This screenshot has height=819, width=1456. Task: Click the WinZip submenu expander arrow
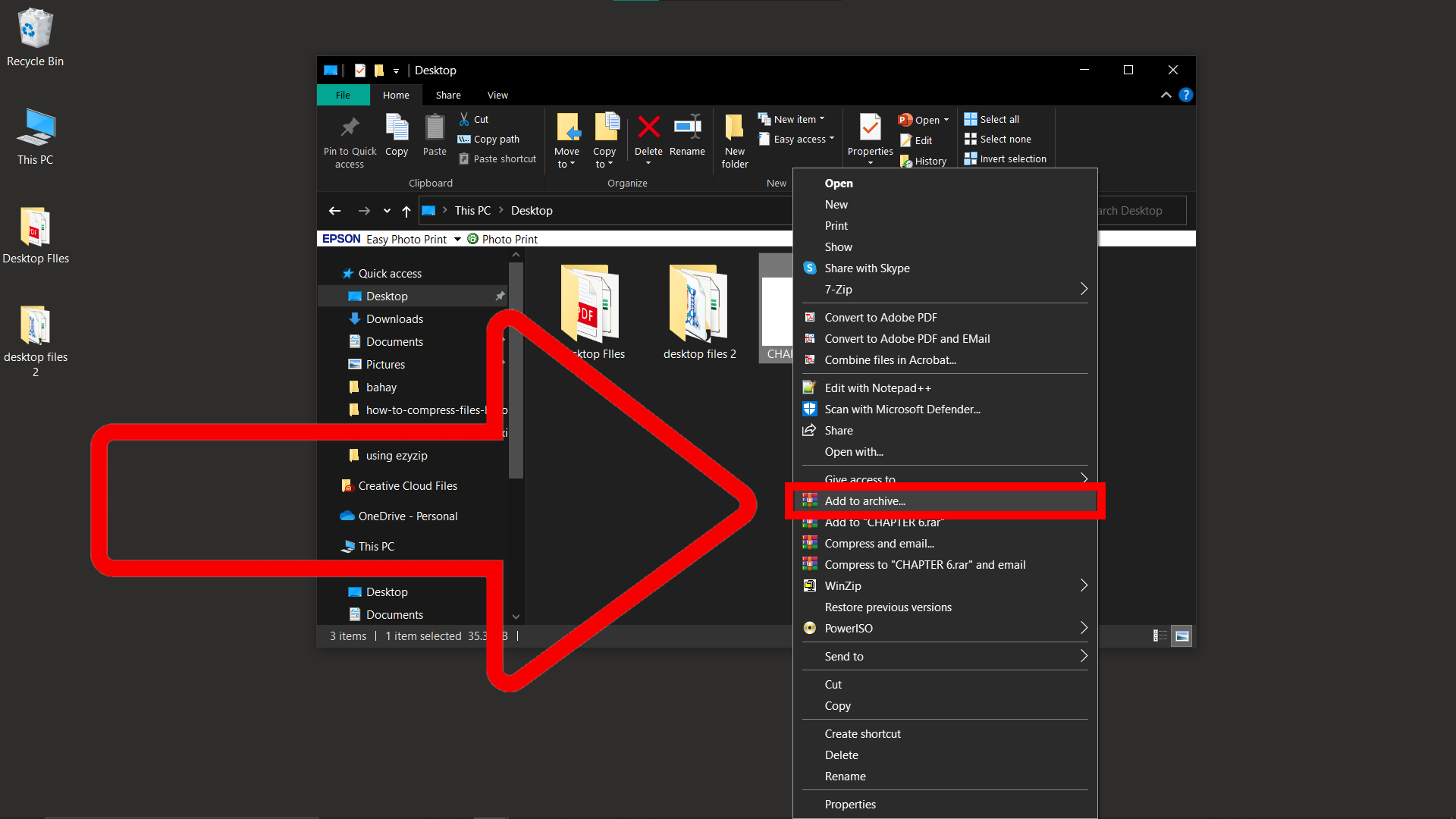tap(1083, 585)
